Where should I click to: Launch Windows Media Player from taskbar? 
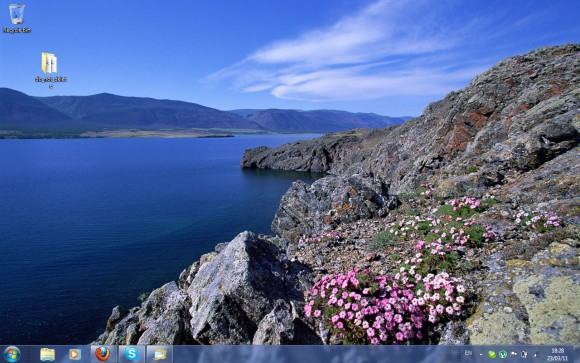(x=75, y=354)
